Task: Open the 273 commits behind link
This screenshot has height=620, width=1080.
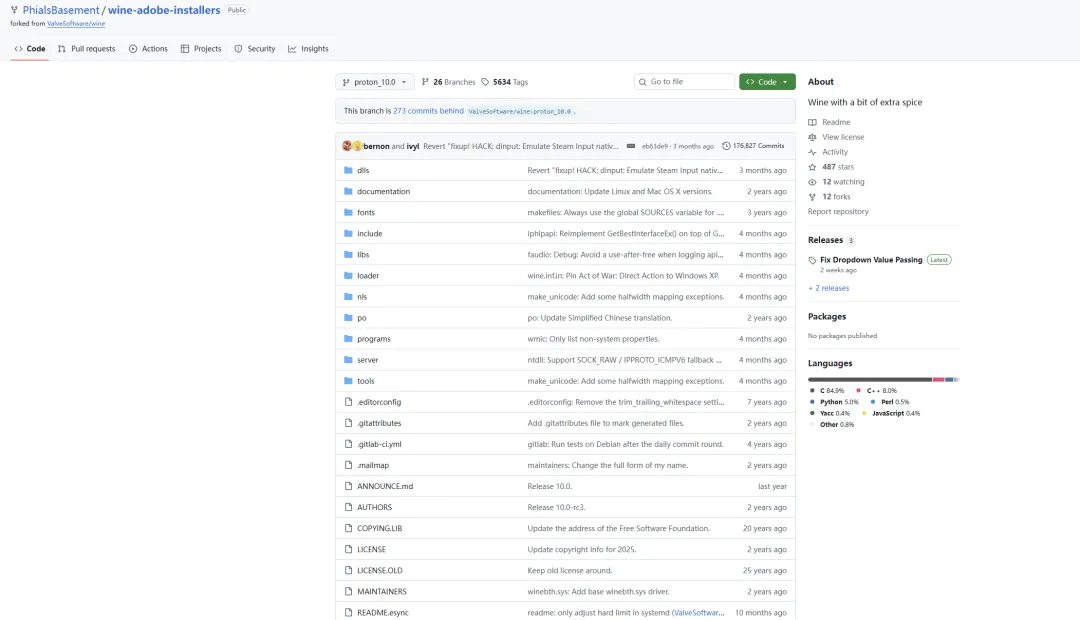Action: (428, 111)
